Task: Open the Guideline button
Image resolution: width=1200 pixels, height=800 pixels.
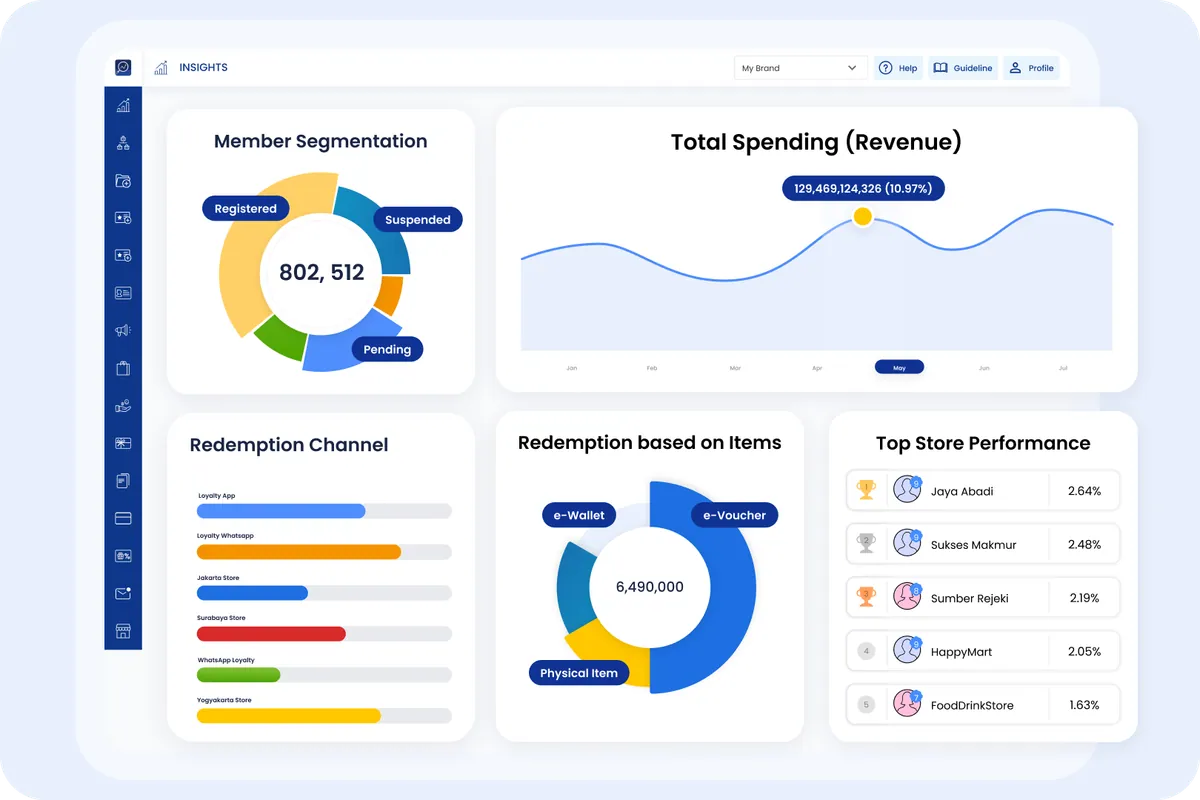Action: [963, 68]
